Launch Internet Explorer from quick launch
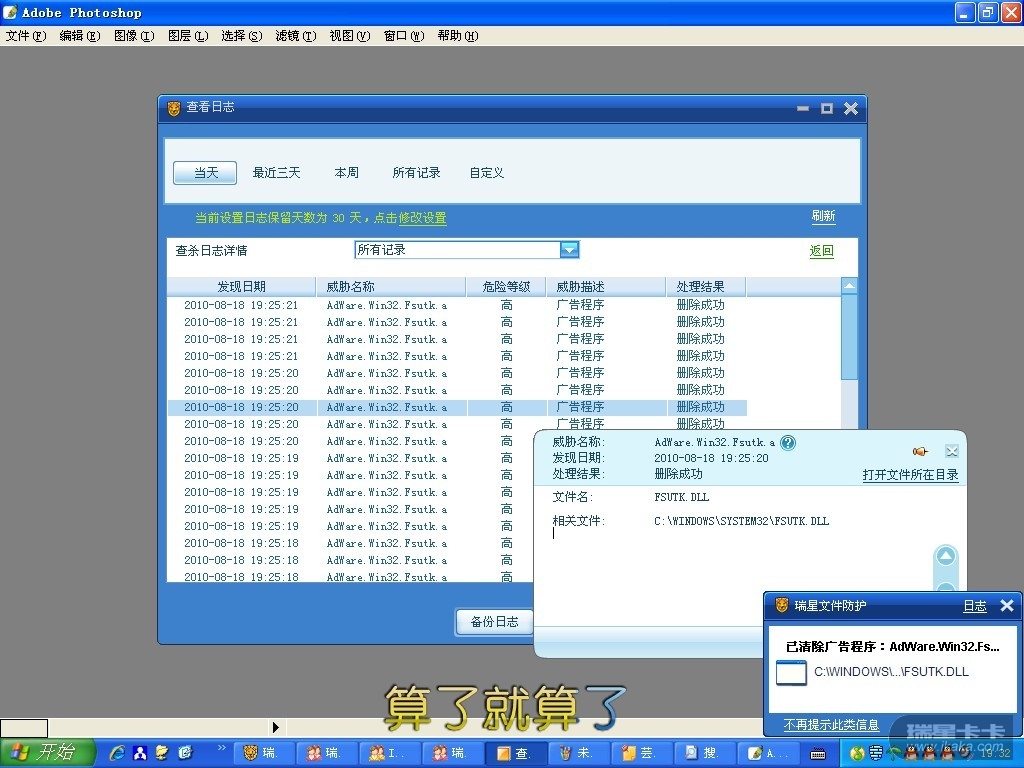The width and height of the screenshot is (1024, 768). [118, 753]
